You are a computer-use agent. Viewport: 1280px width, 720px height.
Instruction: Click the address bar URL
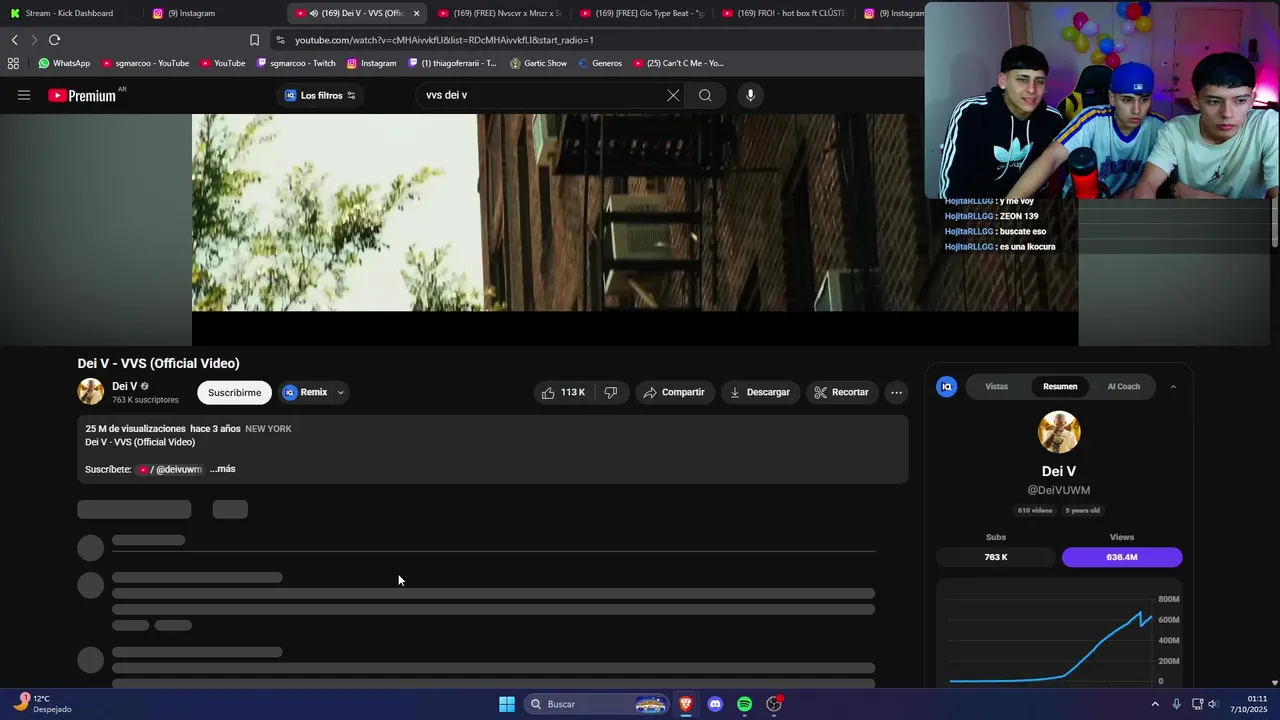click(444, 40)
